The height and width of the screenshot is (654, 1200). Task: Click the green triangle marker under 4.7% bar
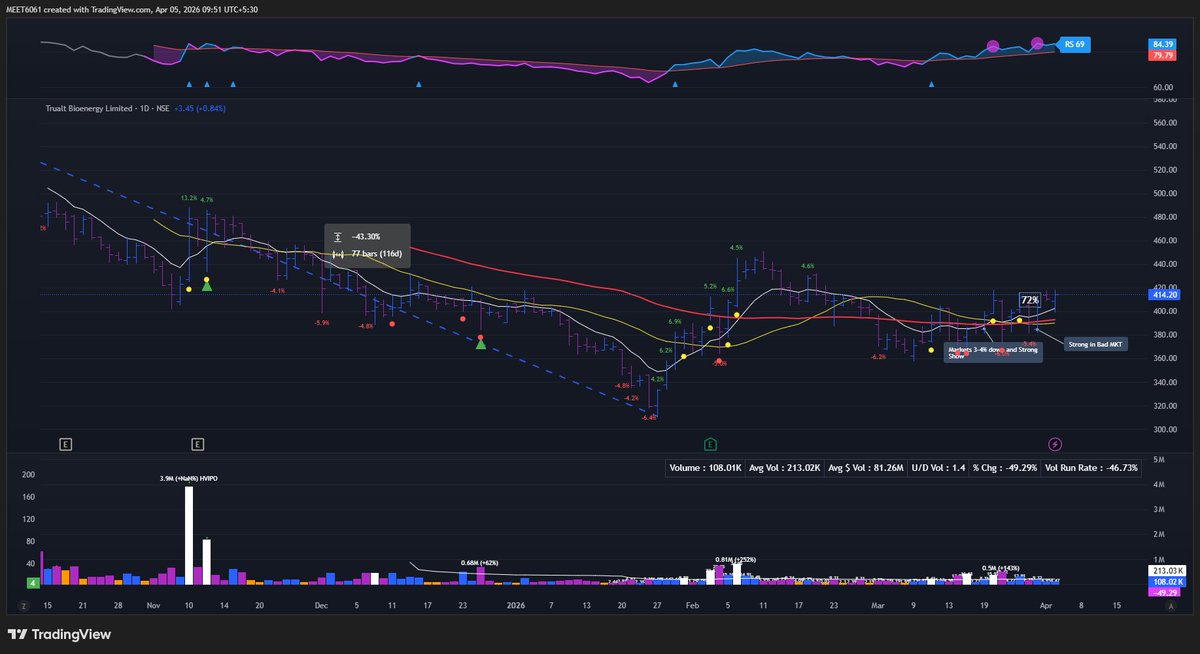click(207, 286)
